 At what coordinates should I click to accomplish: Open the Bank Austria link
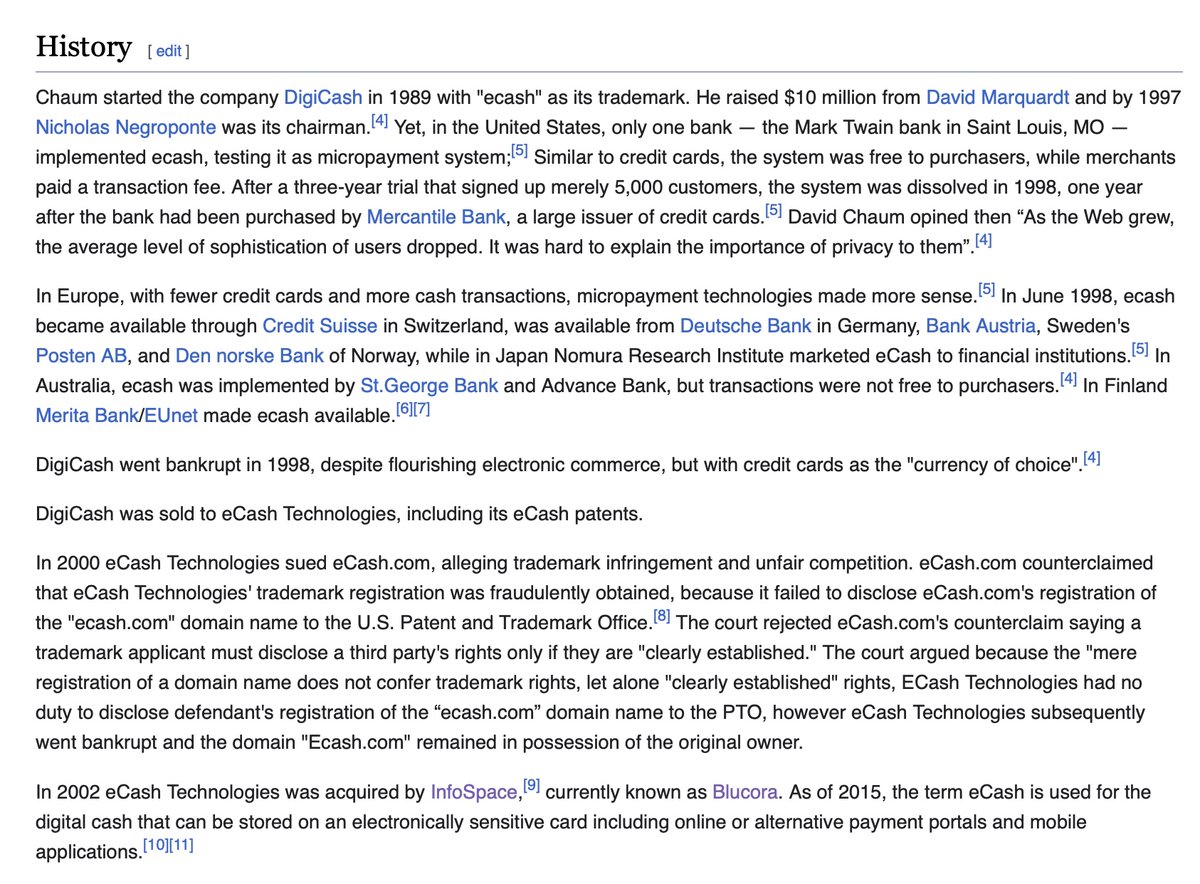click(981, 326)
